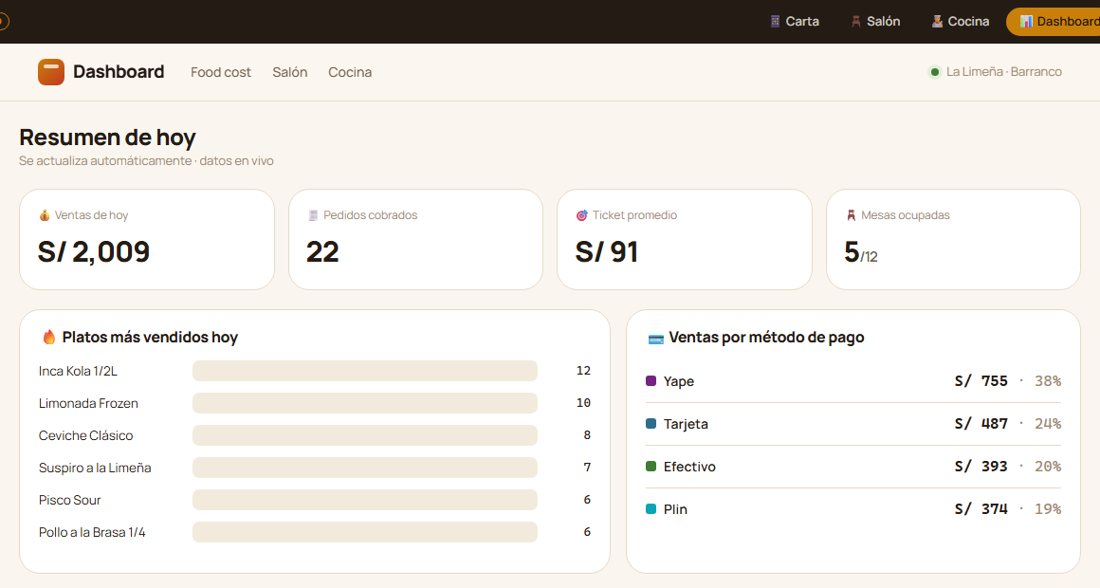
Task: Select the Limonada Frozen label
Action: 88,403
